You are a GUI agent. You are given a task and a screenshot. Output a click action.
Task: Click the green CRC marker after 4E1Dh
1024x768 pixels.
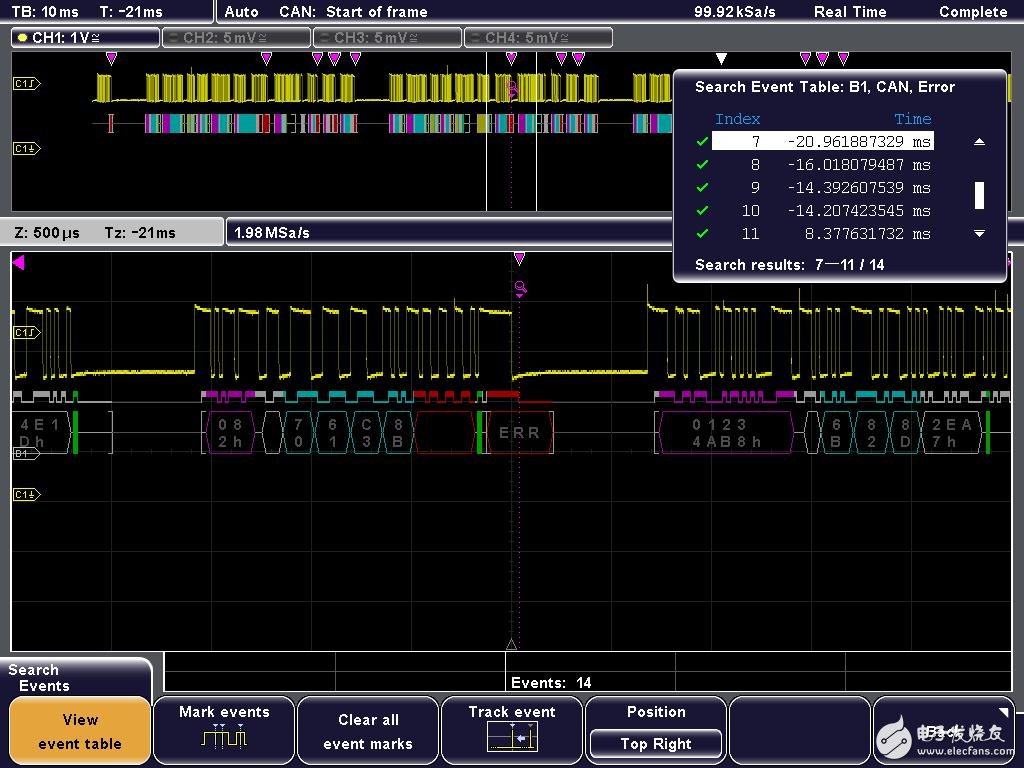75,431
